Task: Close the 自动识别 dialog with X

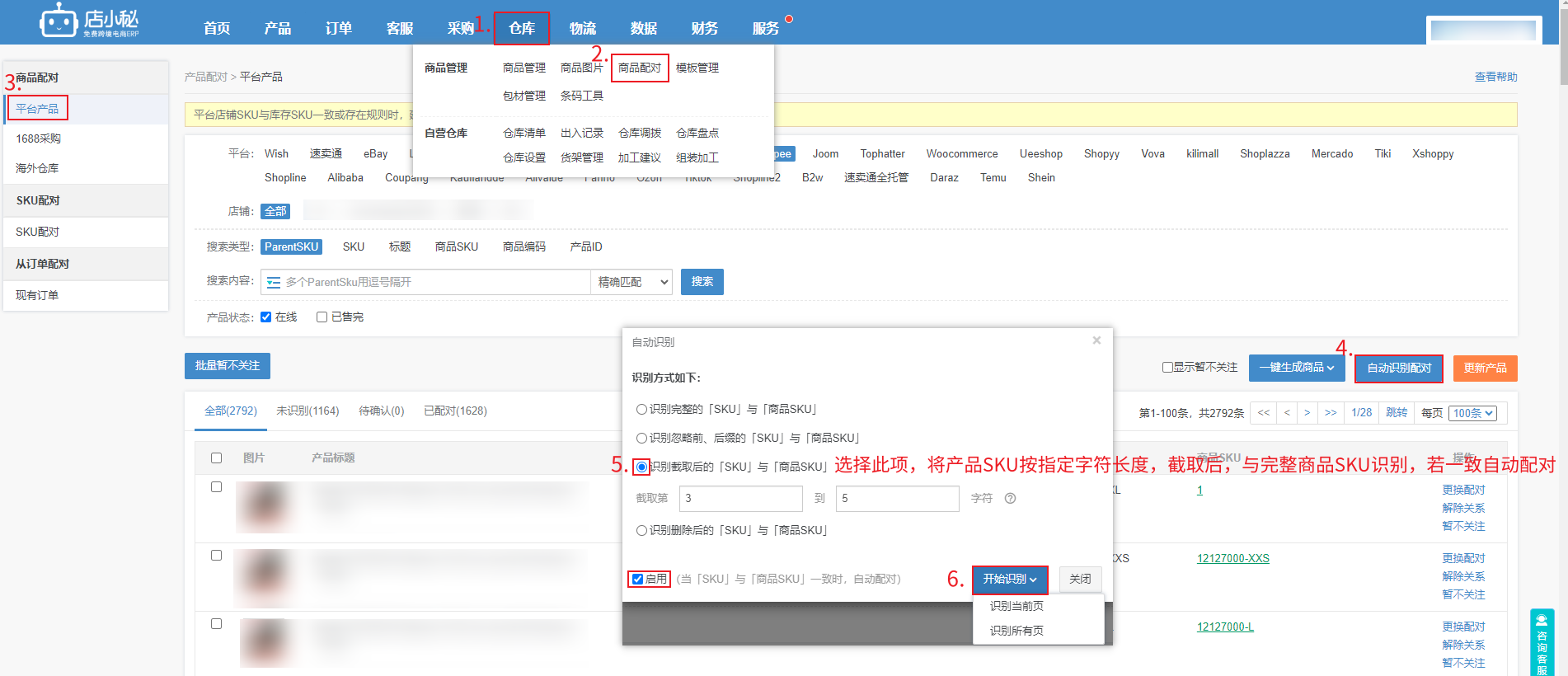Action: pyautogui.click(x=1096, y=340)
